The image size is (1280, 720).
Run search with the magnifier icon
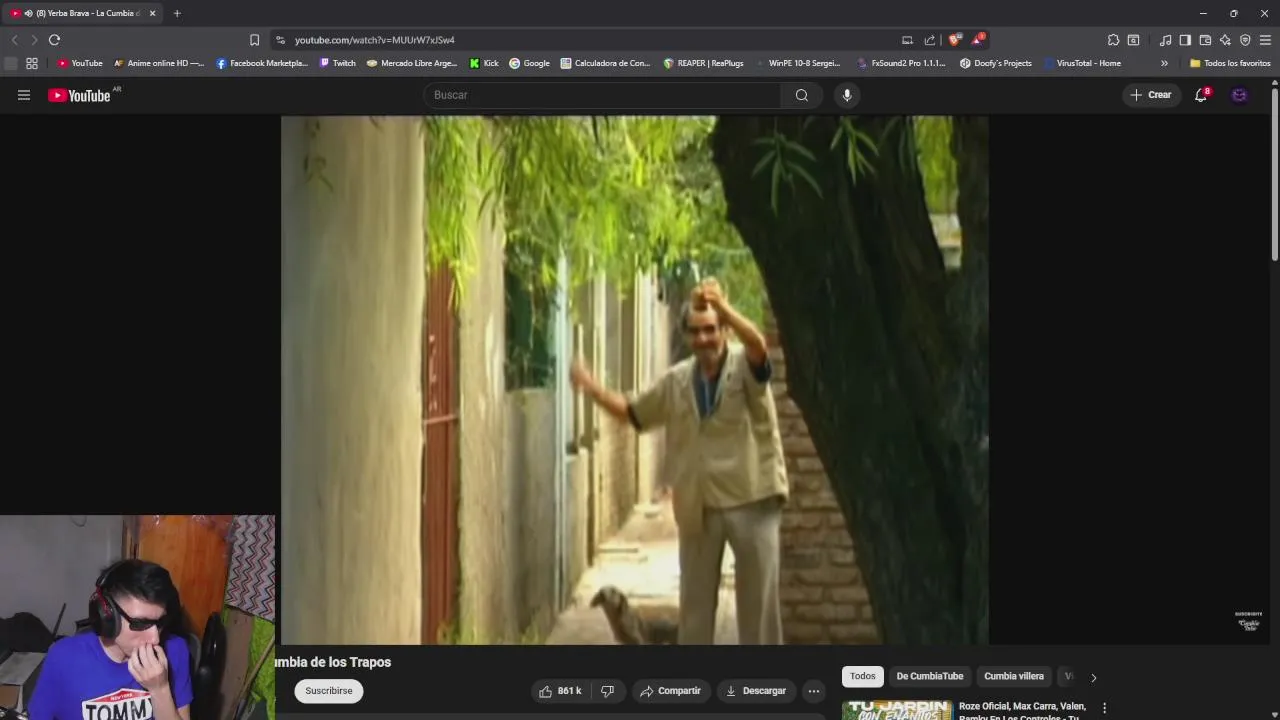coord(801,95)
